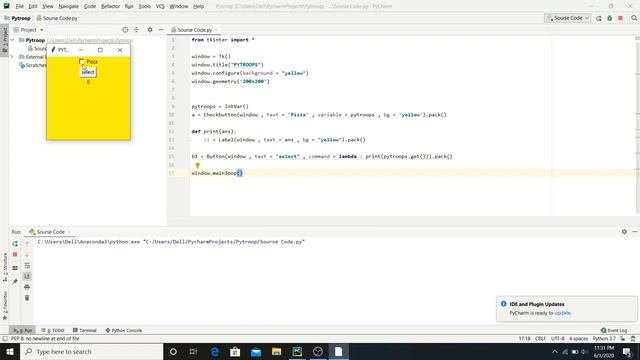Stop the process in the Run panel
640x360 pixels.
[15, 254]
